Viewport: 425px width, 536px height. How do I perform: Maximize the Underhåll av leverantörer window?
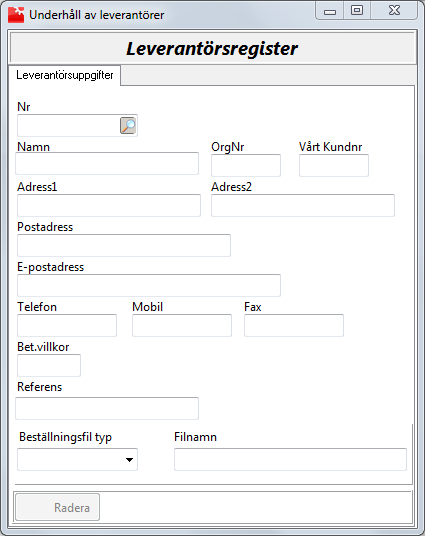click(x=357, y=10)
